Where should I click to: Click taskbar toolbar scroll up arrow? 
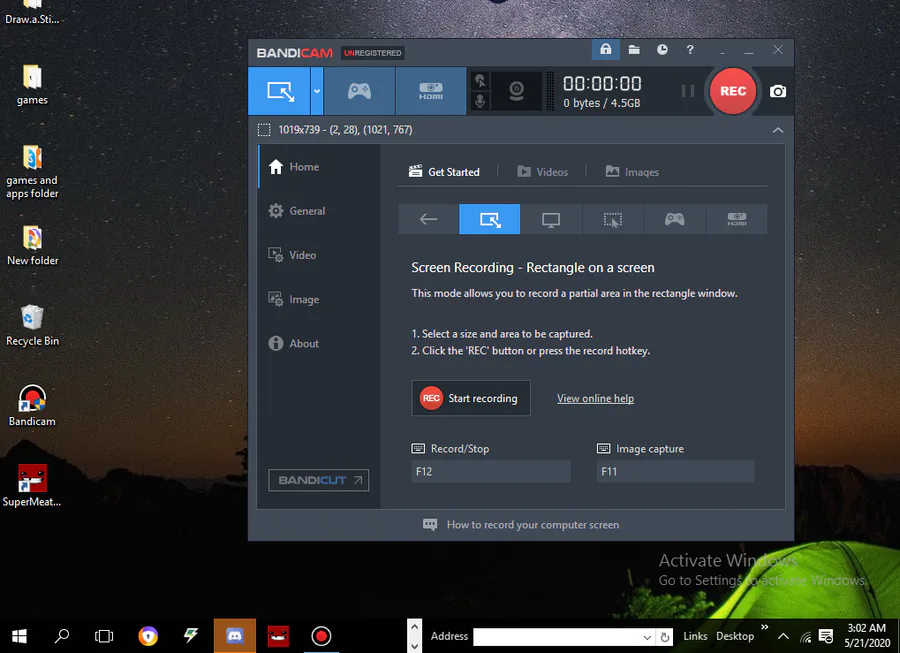(x=414, y=627)
